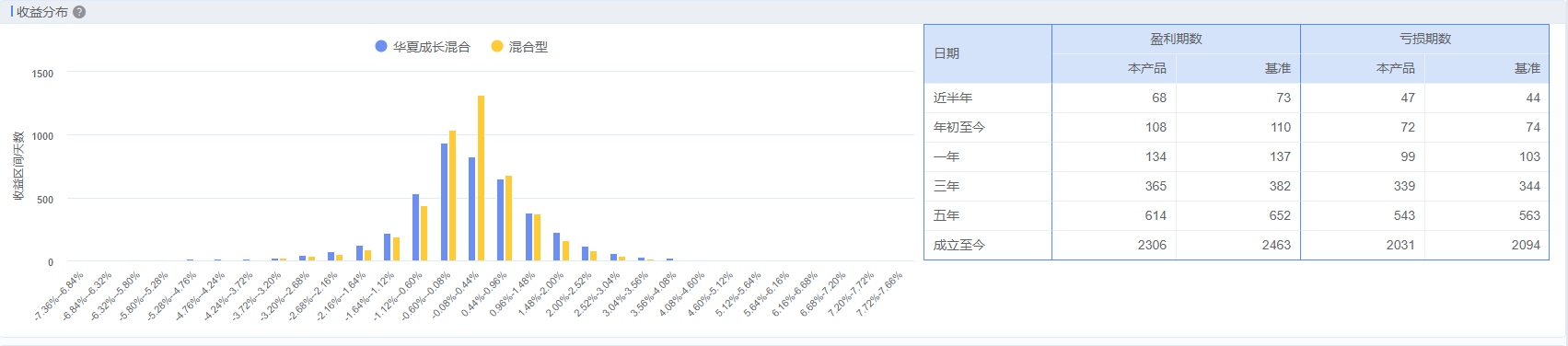Click the 收益分布 section title

click(x=42, y=12)
